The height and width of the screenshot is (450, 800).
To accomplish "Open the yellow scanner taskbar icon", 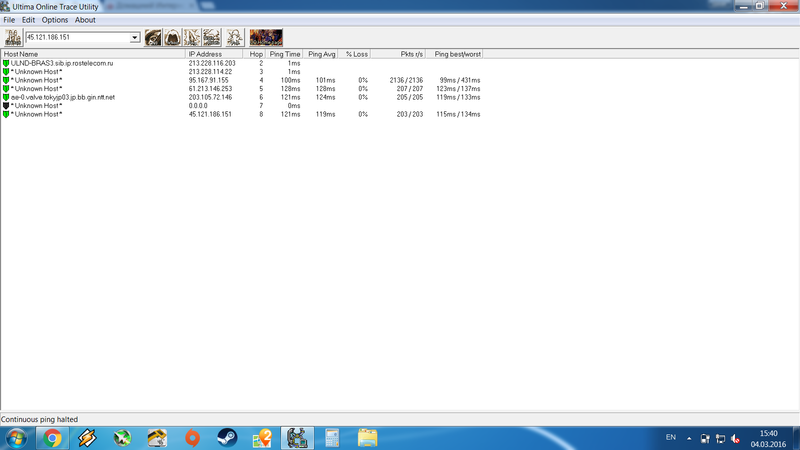I will pos(157,438).
